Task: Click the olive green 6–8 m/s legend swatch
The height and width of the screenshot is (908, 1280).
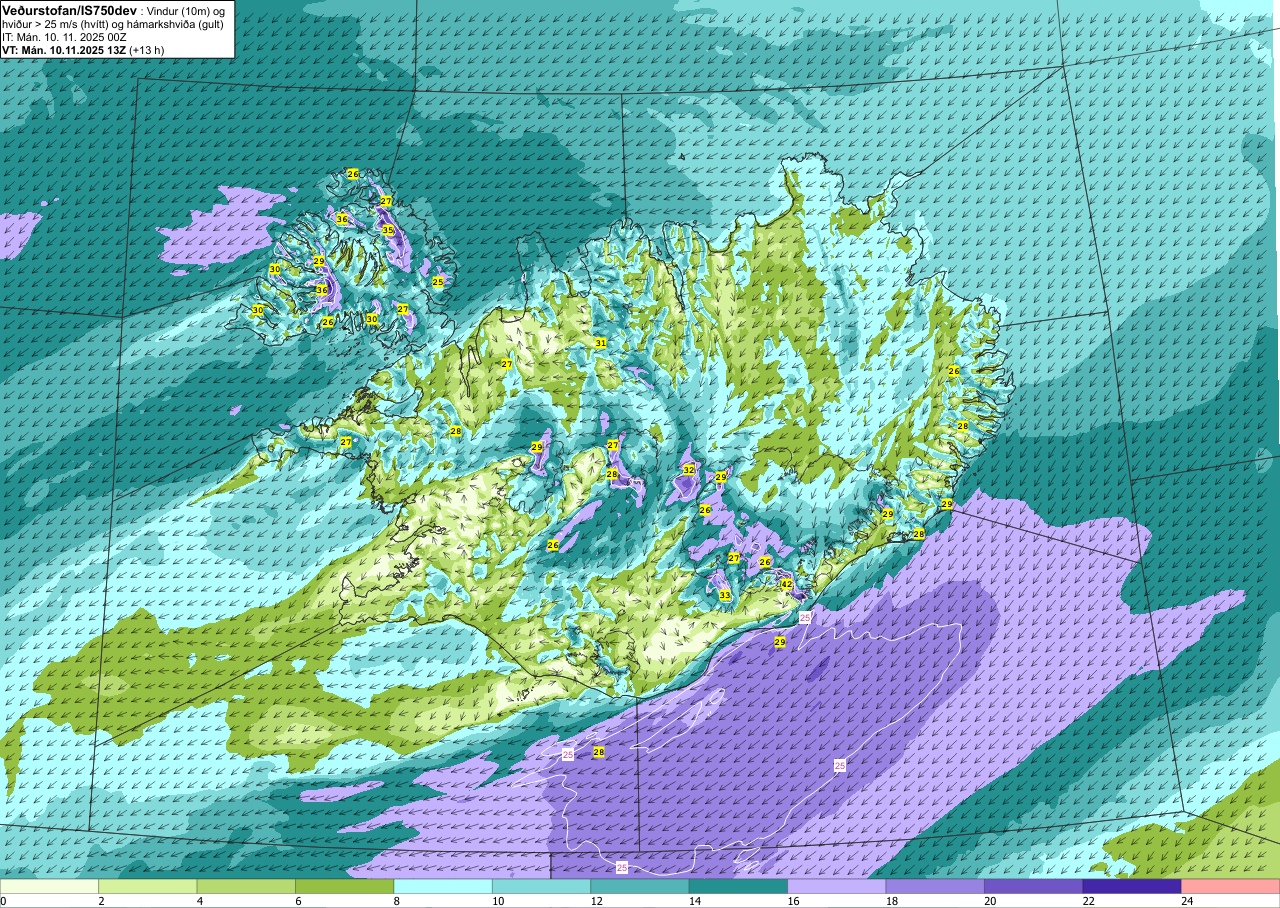Action: (345, 886)
